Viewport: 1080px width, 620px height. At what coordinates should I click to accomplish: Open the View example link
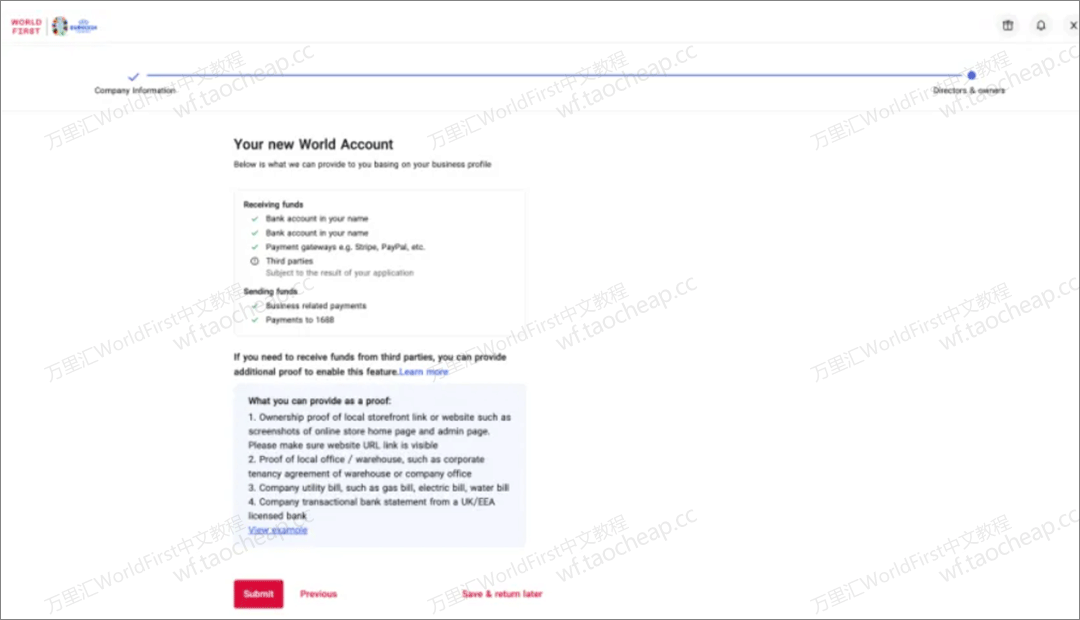coord(278,530)
